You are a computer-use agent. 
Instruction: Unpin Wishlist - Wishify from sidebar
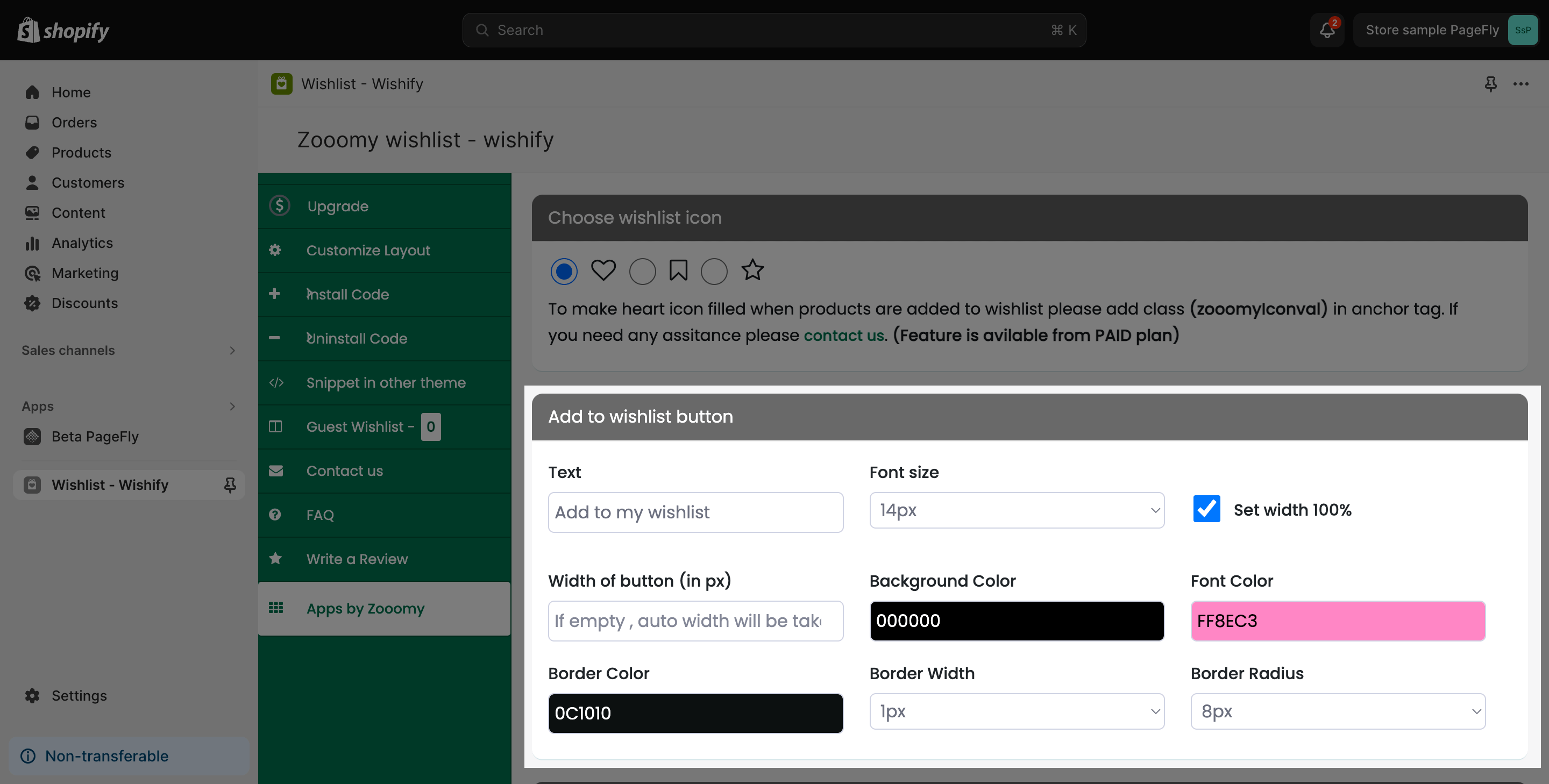coord(230,485)
